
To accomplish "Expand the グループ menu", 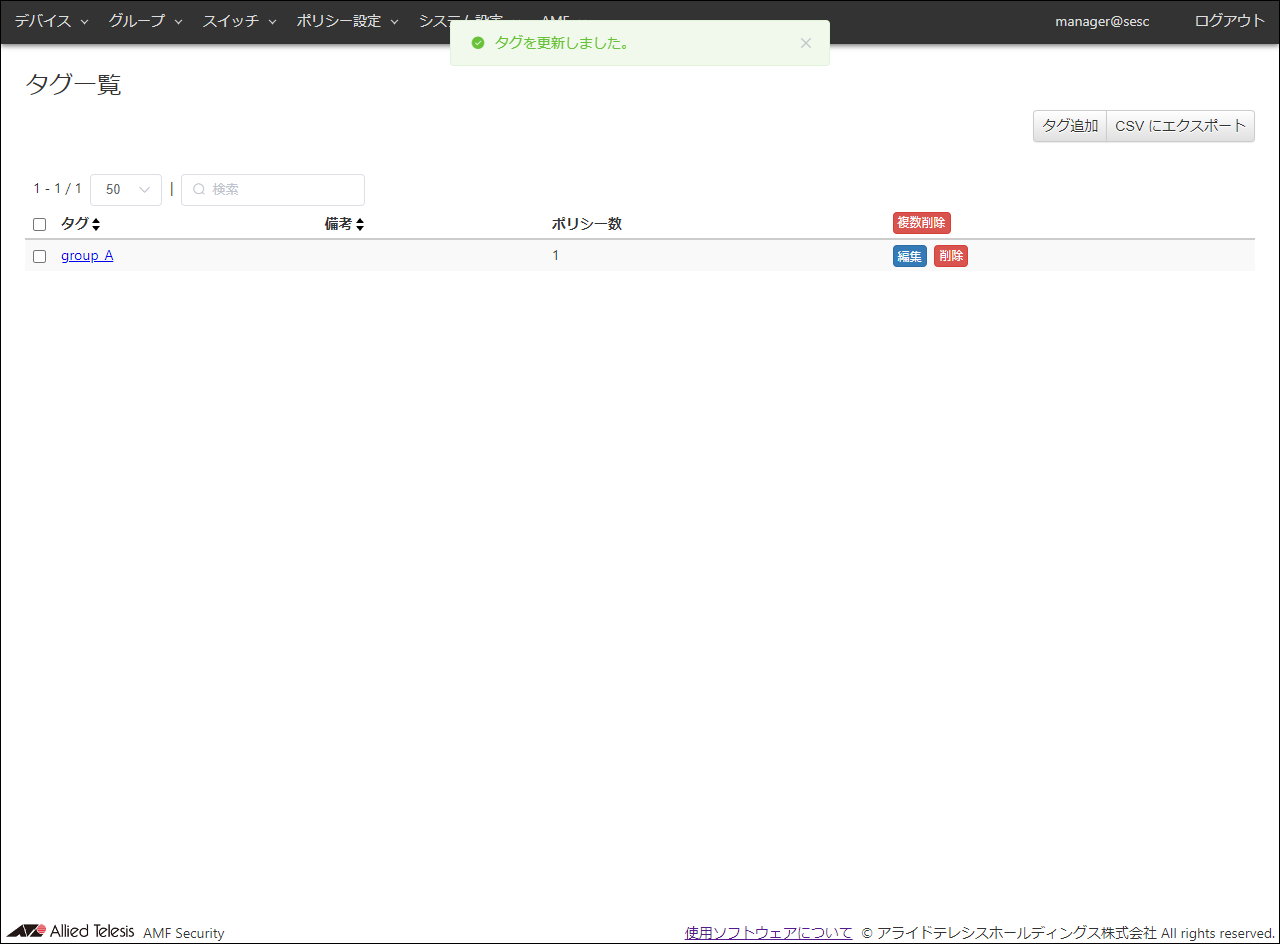I will pos(145,21).
